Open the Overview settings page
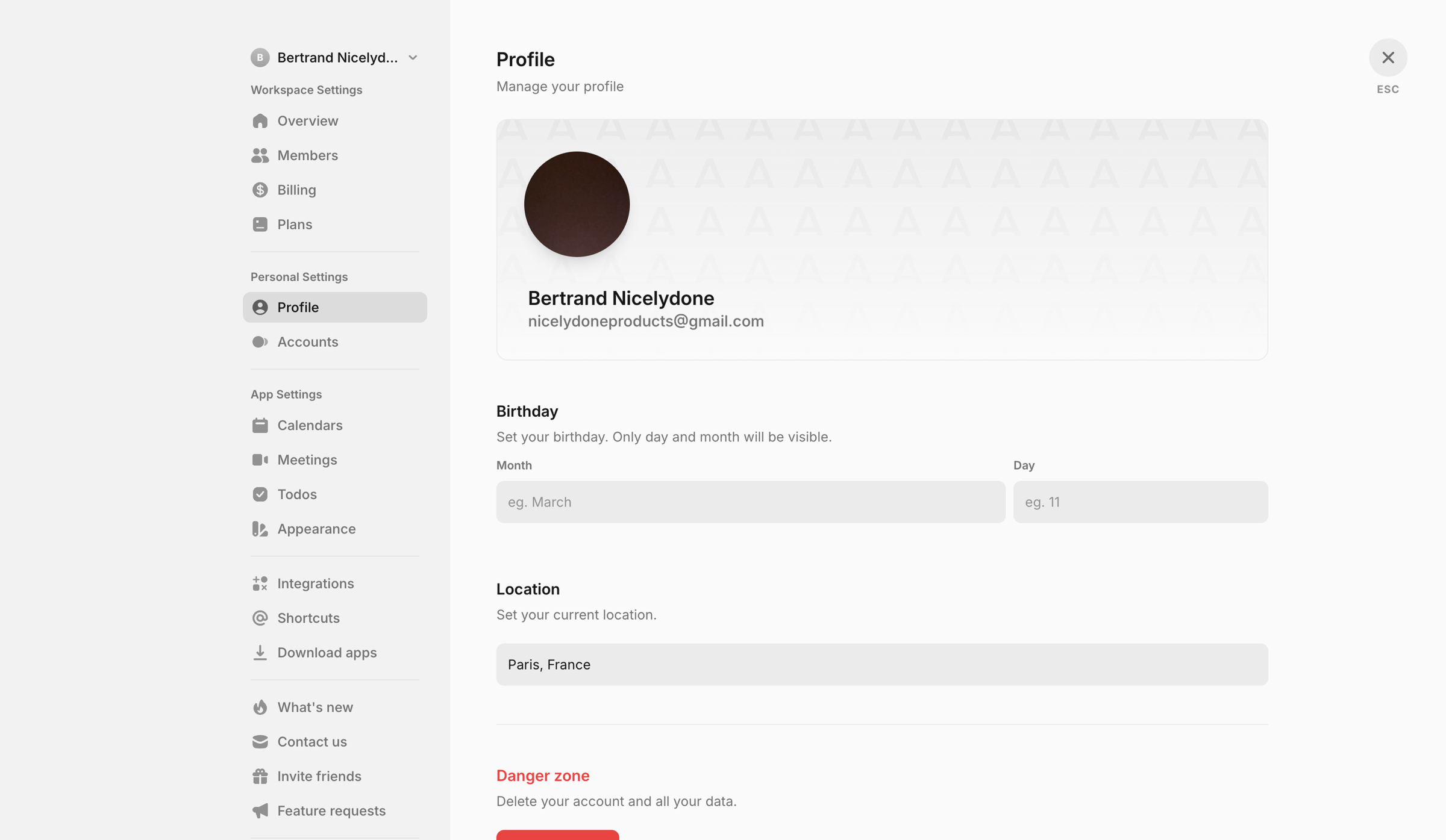Viewport: 1446px width, 840px height. pyautogui.click(x=334, y=121)
